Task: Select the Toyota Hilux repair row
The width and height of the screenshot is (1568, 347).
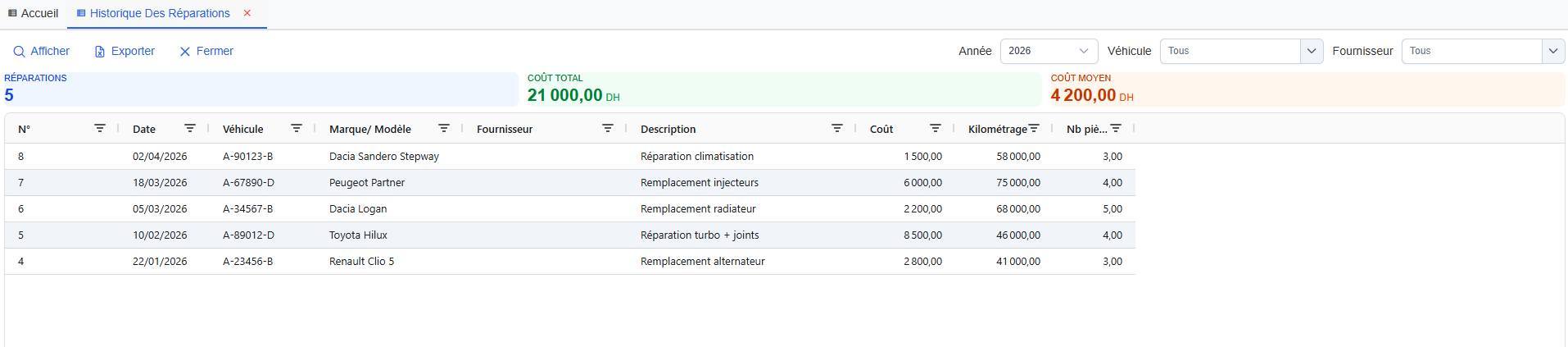Action: click(358, 235)
